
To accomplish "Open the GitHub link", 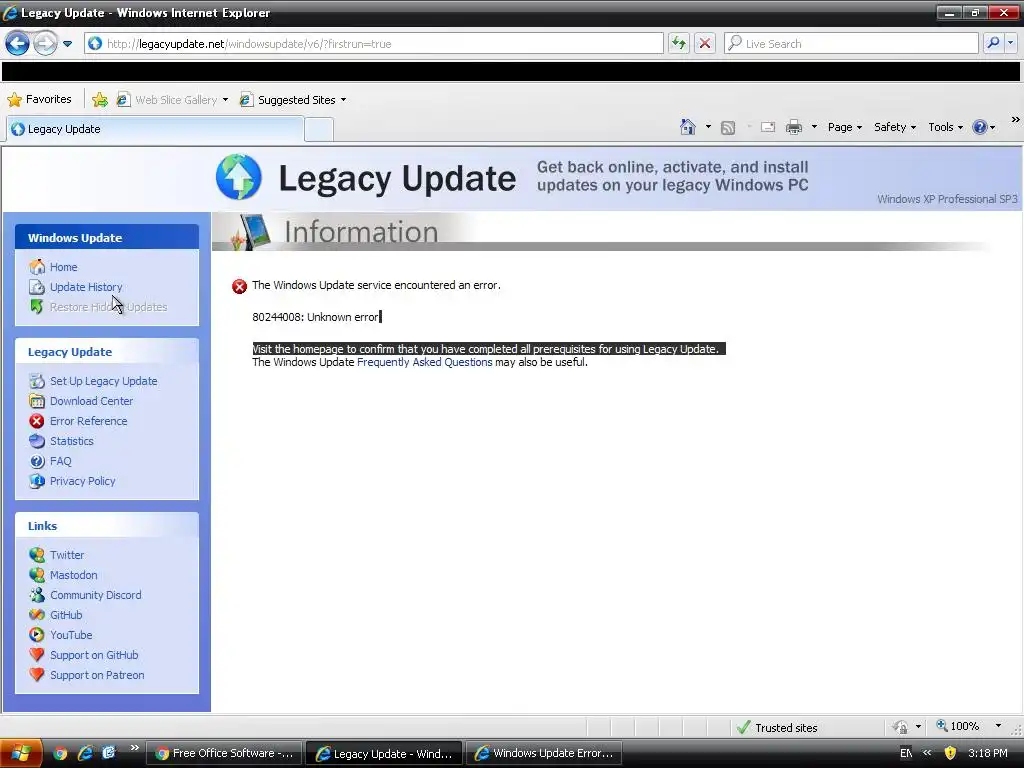I will click(x=66, y=615).
